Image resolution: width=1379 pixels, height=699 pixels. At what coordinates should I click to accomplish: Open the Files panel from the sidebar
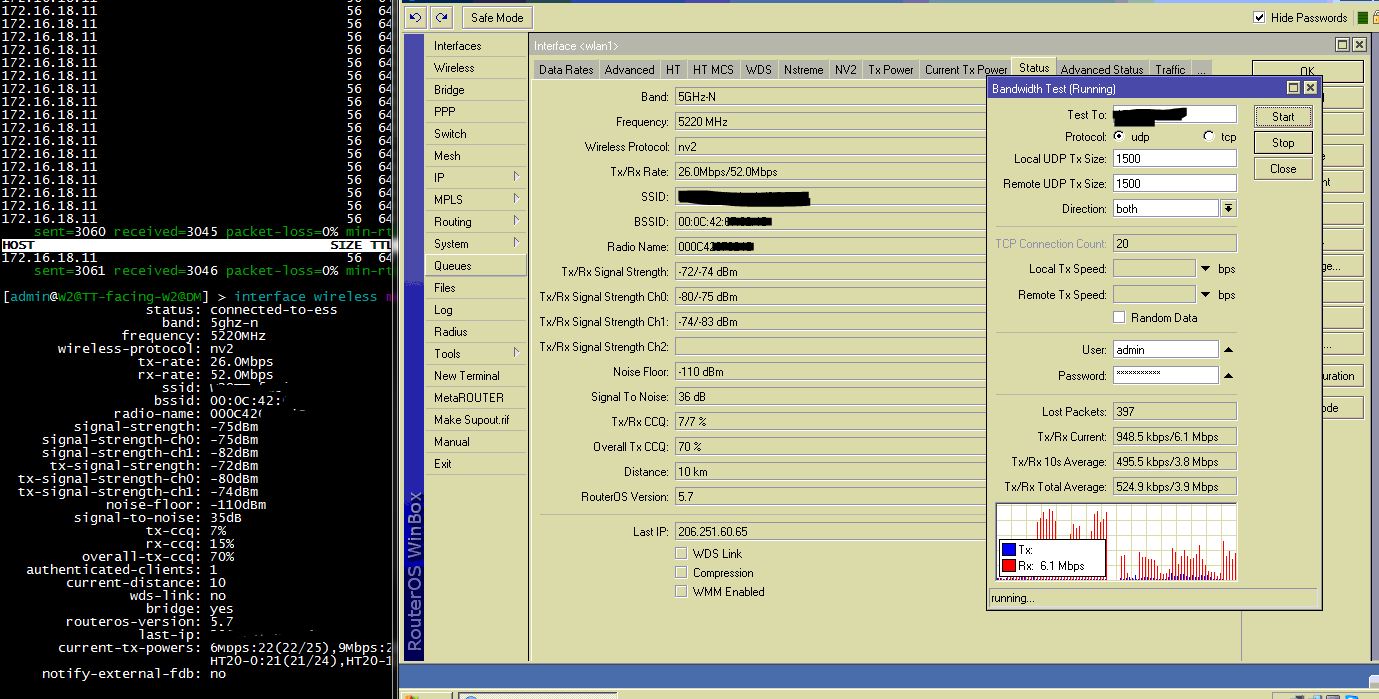pyautogui.click(x=444, y=287)
